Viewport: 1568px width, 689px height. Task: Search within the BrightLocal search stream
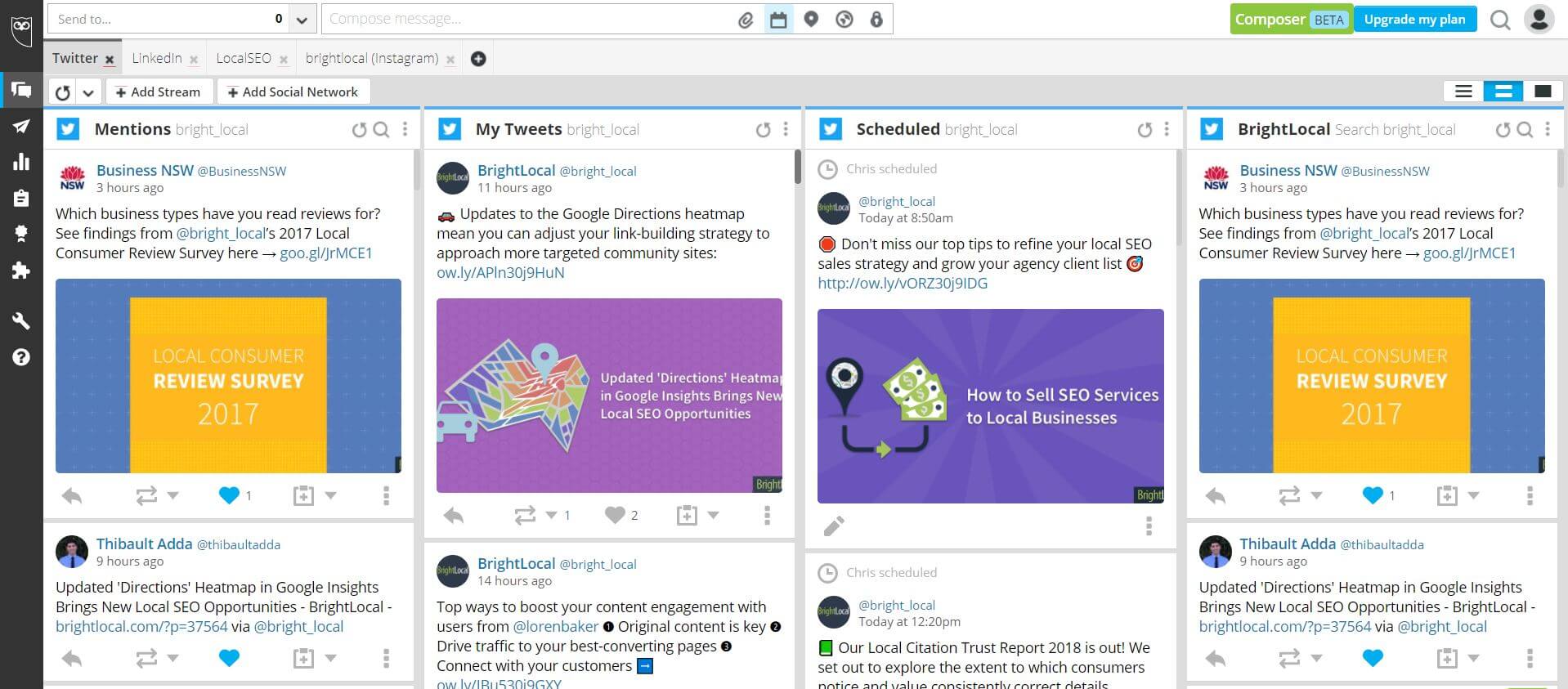[x=1525, y=130]
